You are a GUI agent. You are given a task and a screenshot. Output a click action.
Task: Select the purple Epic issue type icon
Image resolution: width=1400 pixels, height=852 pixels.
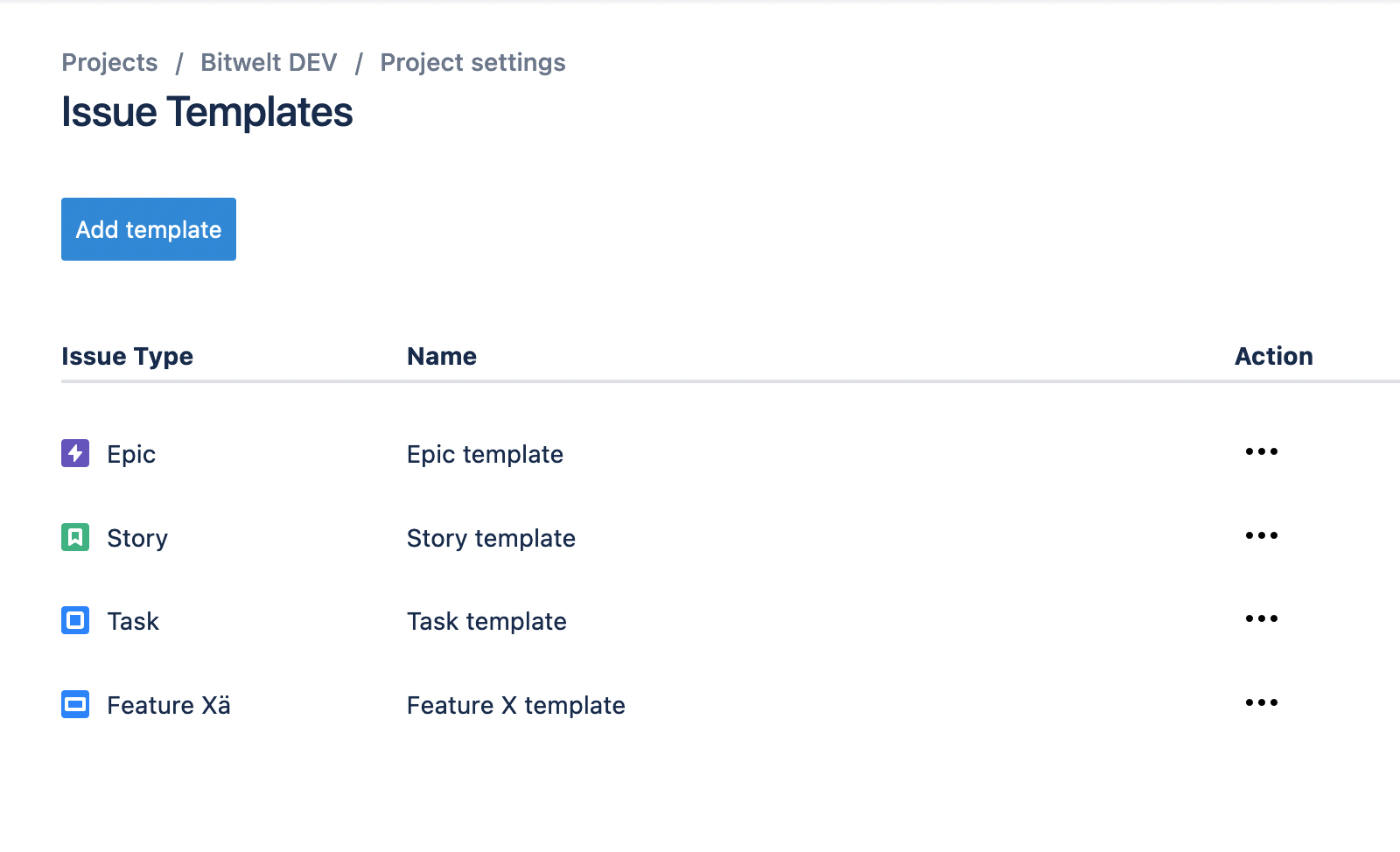[x=74, y=453]
